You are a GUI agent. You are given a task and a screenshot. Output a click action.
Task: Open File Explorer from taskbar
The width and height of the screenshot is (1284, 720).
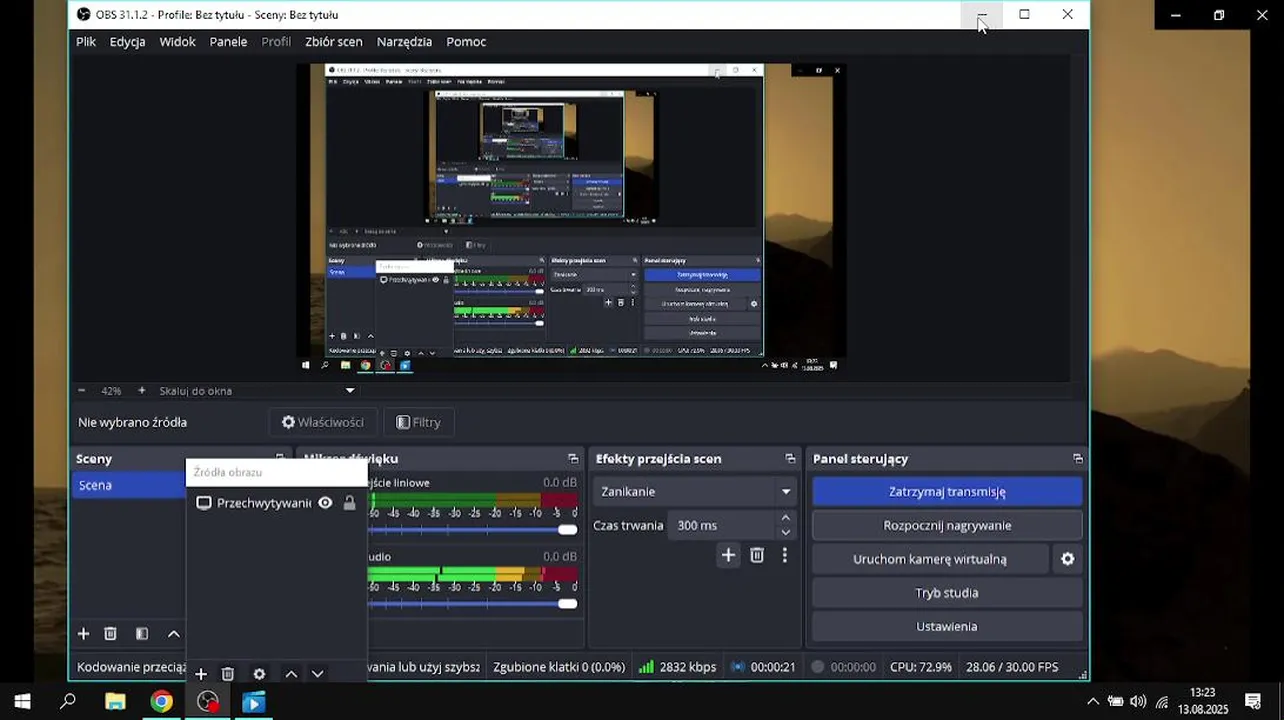coord(115,702)
